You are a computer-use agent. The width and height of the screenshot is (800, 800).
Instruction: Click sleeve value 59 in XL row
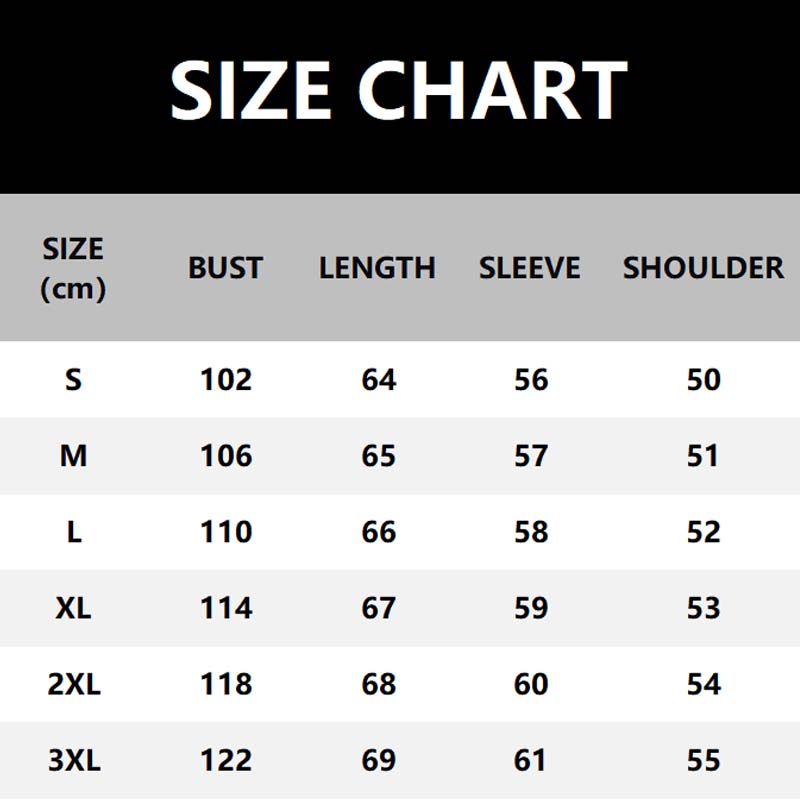[x=531, y=608]
